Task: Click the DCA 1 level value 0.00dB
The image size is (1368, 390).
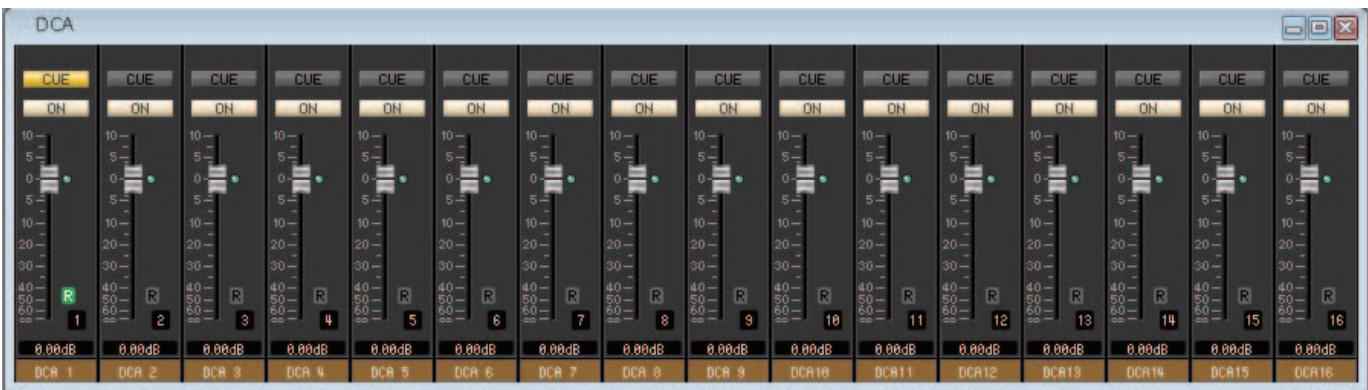Action: 56,349
